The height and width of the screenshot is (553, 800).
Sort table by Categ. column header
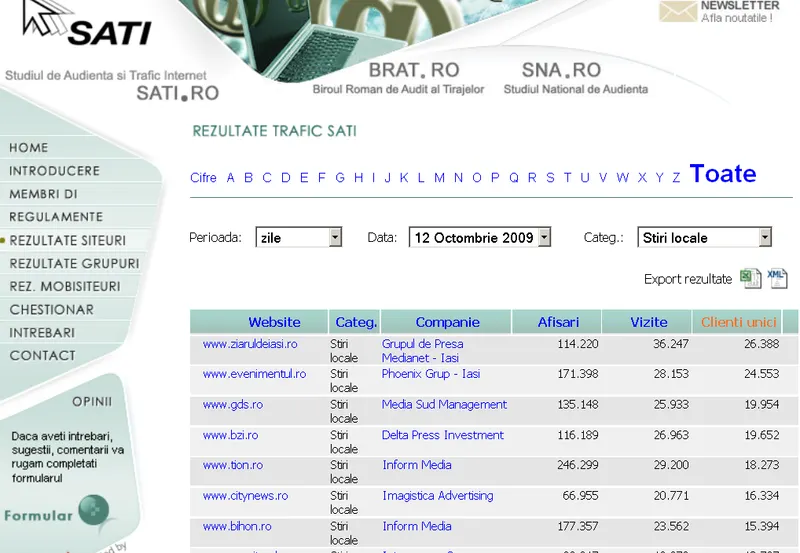(356, 322)
